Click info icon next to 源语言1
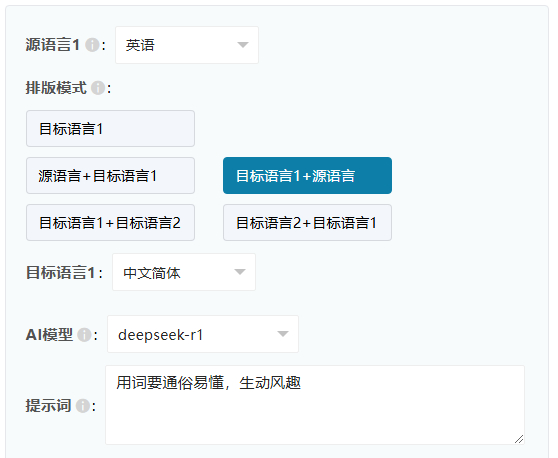 point(93,45)
